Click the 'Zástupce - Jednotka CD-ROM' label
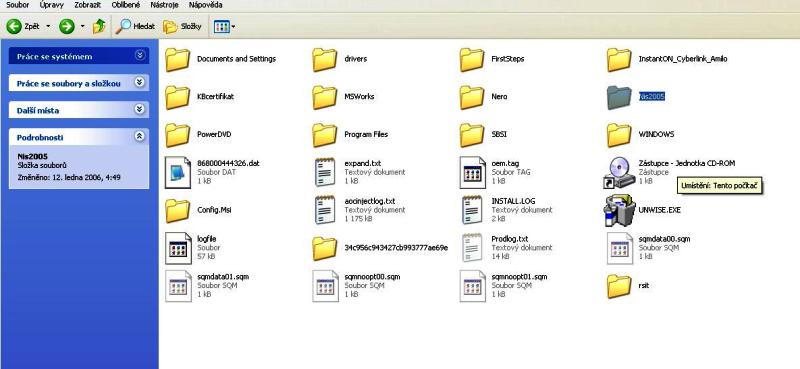The image size is (800, 369). coord(687,163)
